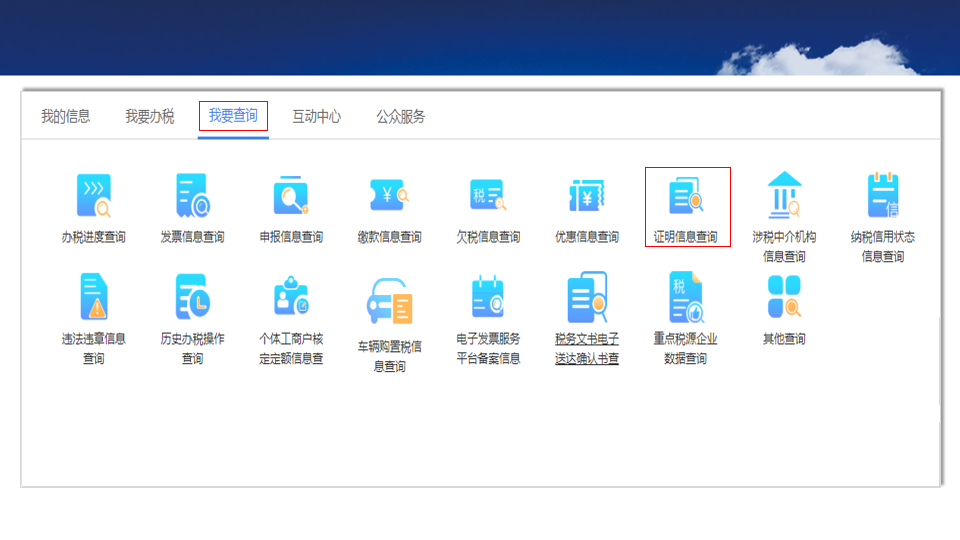Open the 税务文书电子送达确认书查 icon
This screenshot has height=540, width=960.
(x=587, y=297)
